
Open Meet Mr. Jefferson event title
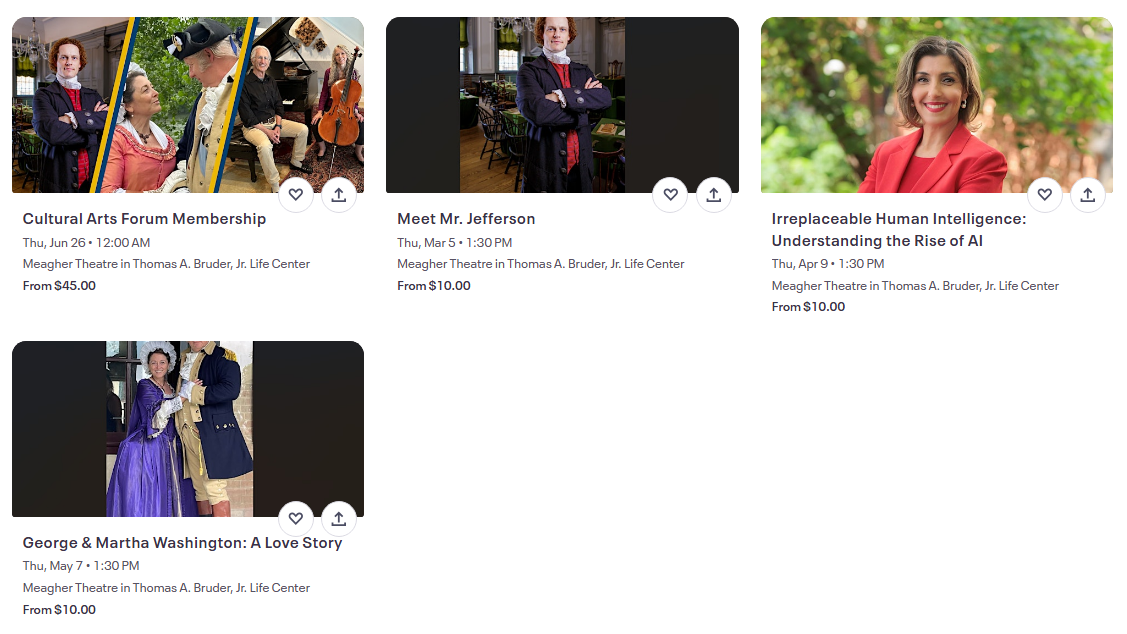coord(466,219)
